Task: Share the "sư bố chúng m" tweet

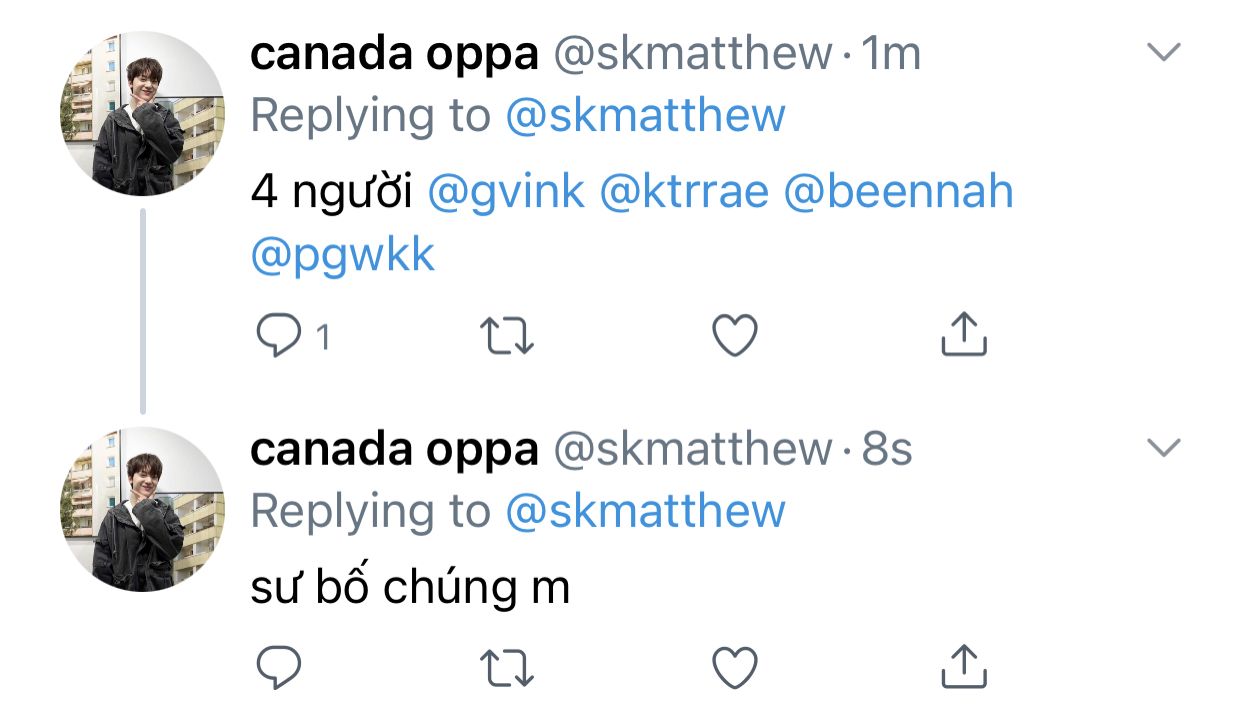Action: [x=965, y=667]
